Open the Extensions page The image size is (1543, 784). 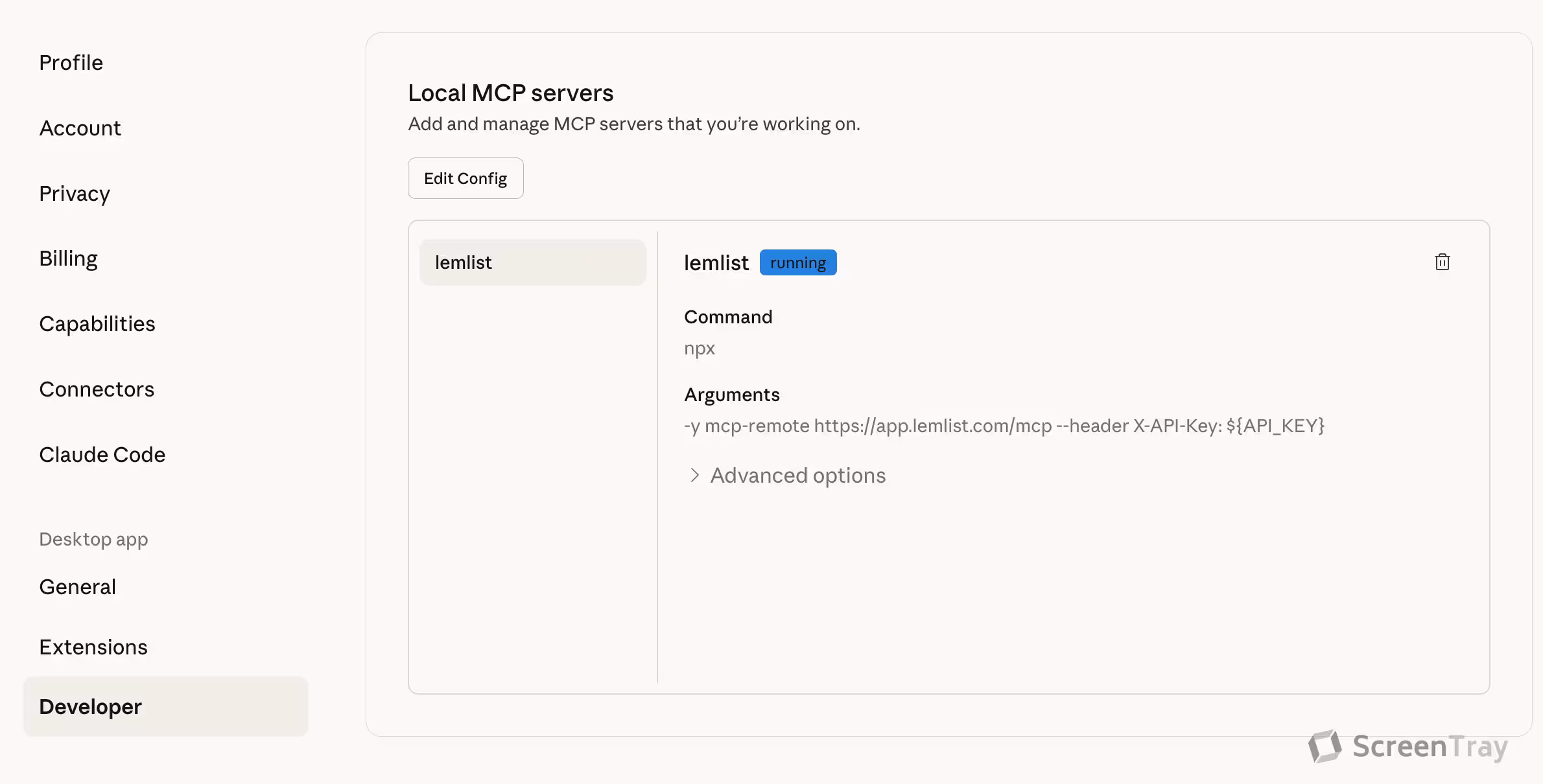click(x=93, y=647)
